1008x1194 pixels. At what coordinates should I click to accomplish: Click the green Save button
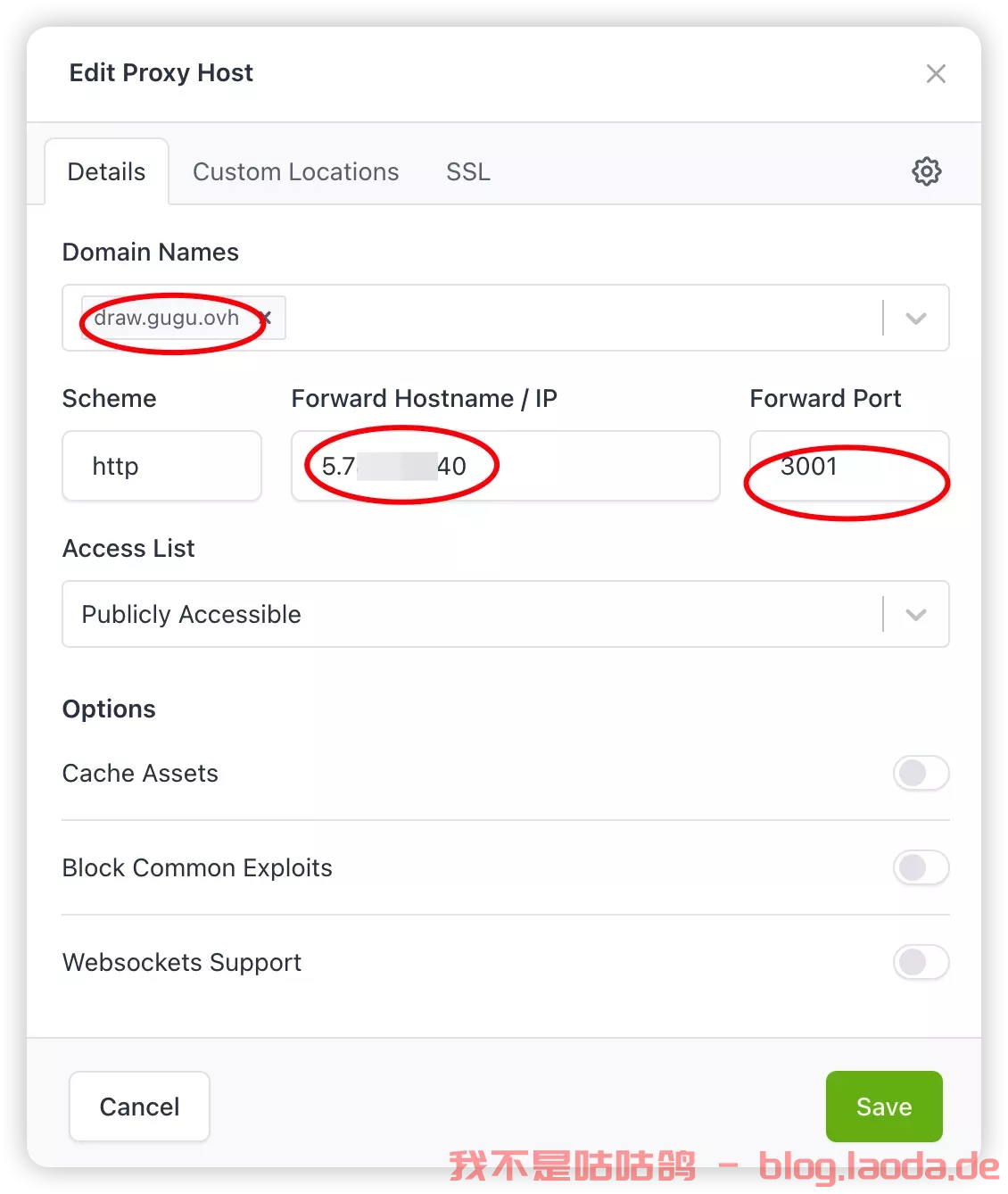pyautogui.click(x=883, y=1107)
